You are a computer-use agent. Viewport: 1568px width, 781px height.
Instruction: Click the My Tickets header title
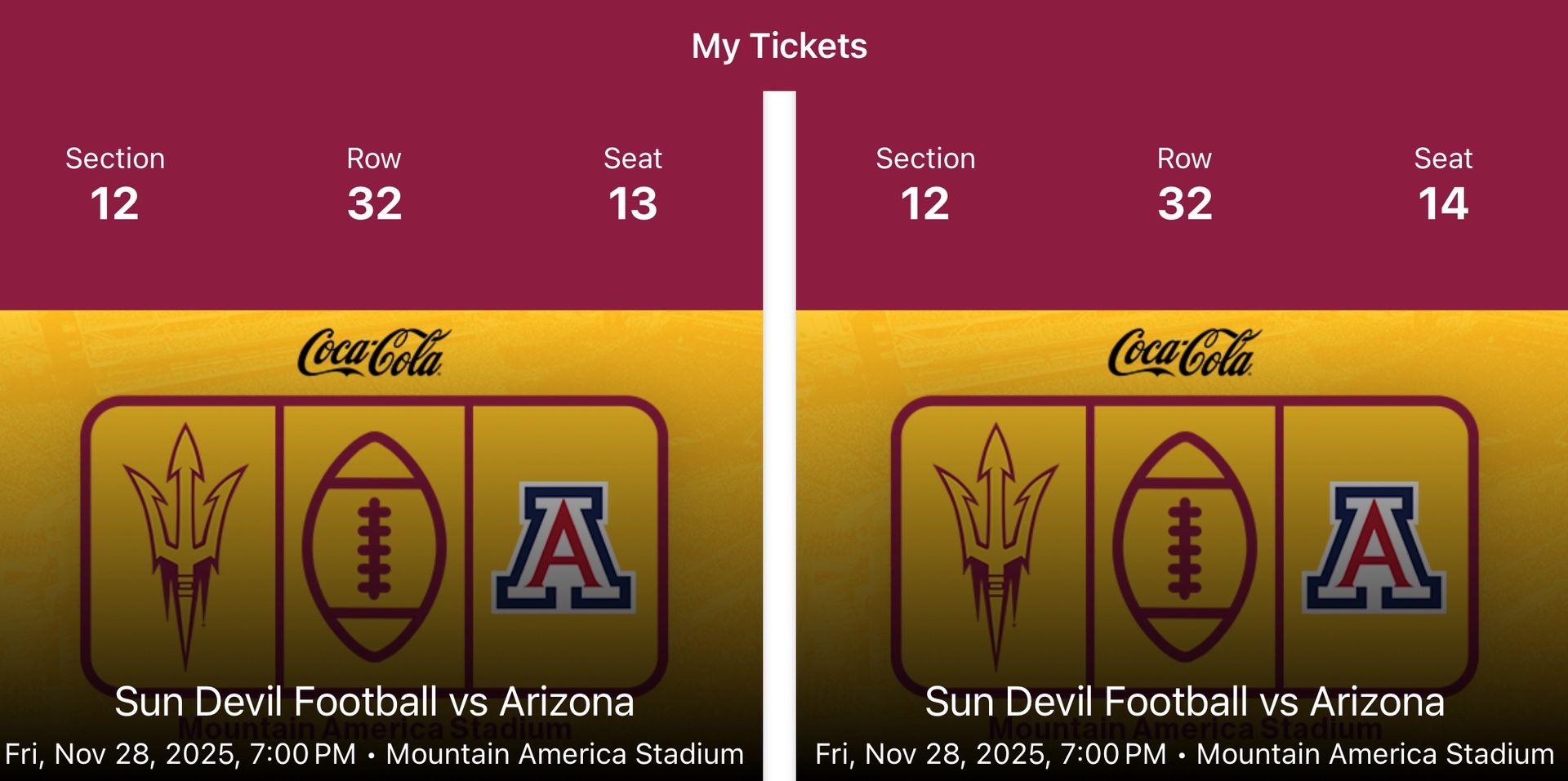coord(779,46)
